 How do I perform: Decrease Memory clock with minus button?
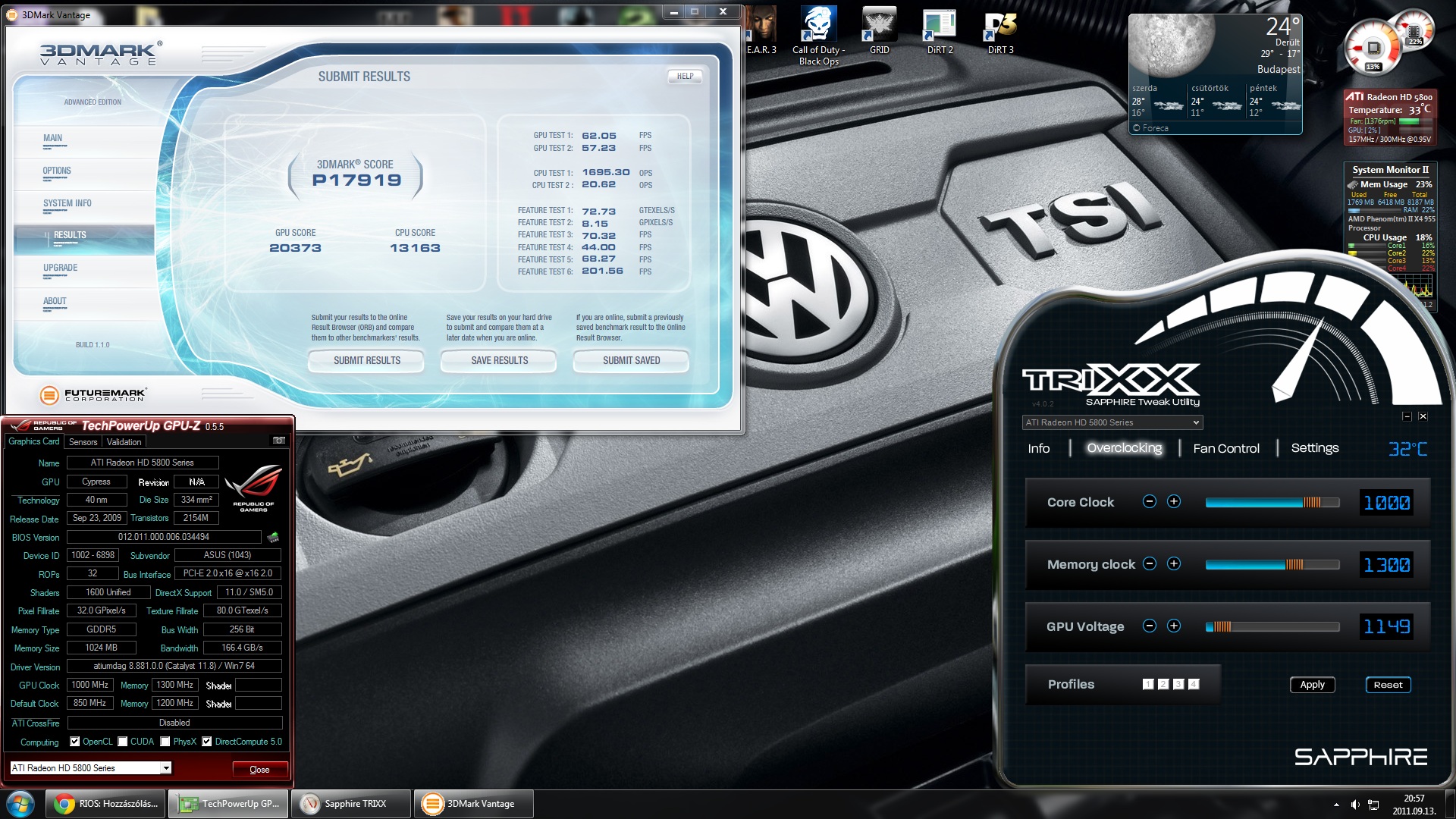(1150, 563)
